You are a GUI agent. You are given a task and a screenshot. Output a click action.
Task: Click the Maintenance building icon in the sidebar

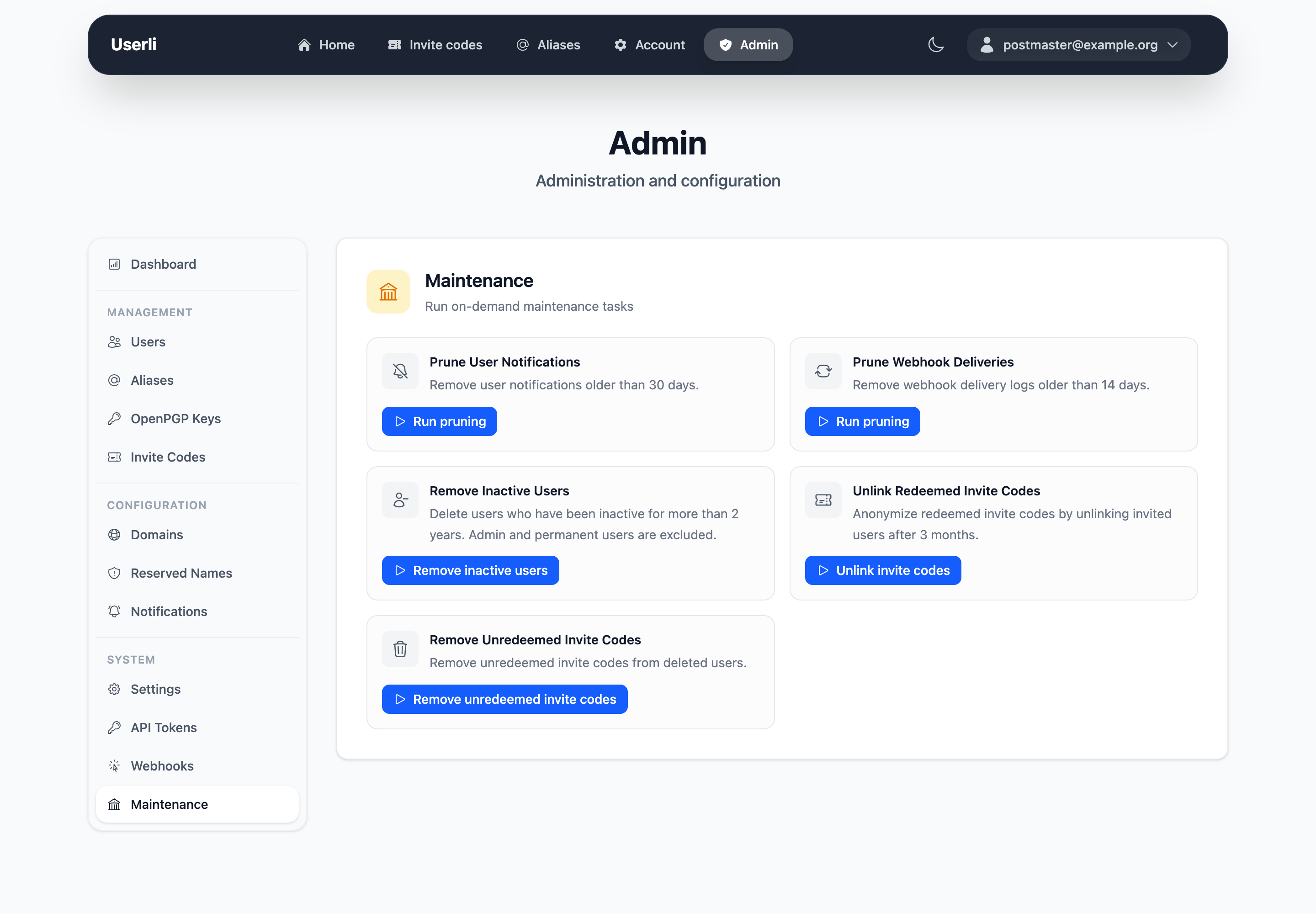(x=115, y=805)
